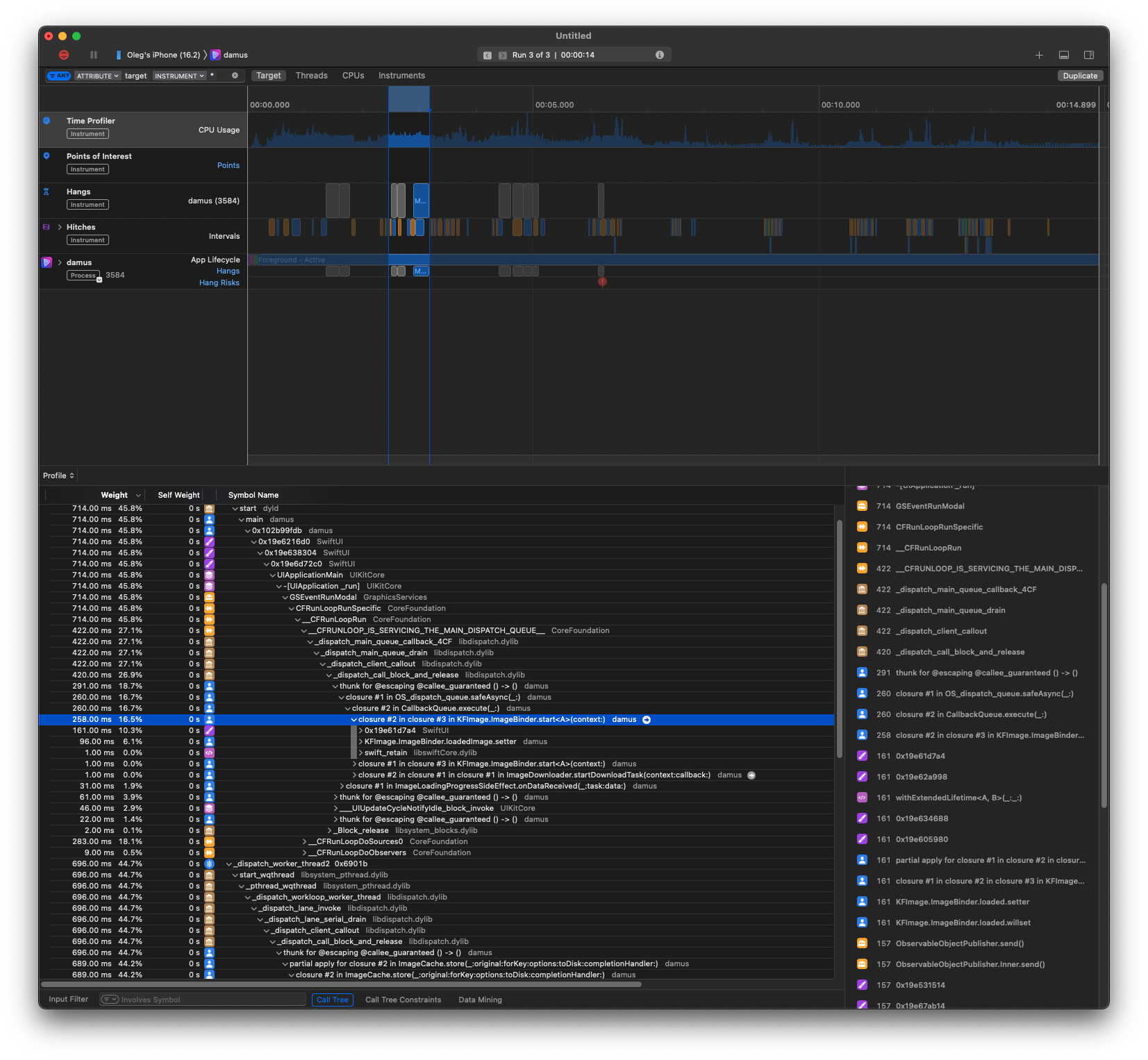Click the Duplicate button

1080,76
